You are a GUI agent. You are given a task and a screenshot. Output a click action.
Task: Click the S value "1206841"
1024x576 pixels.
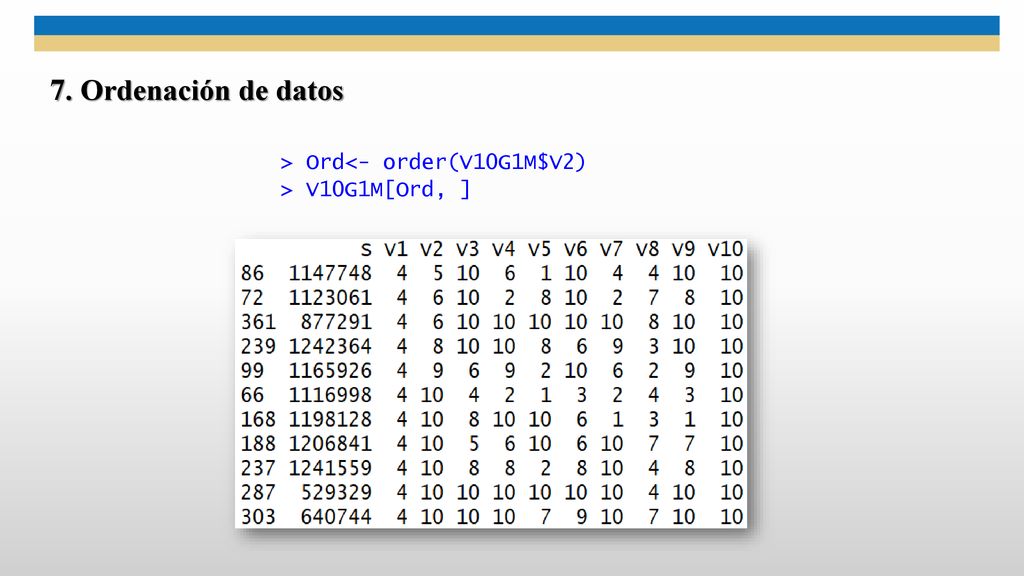(330, 444)
